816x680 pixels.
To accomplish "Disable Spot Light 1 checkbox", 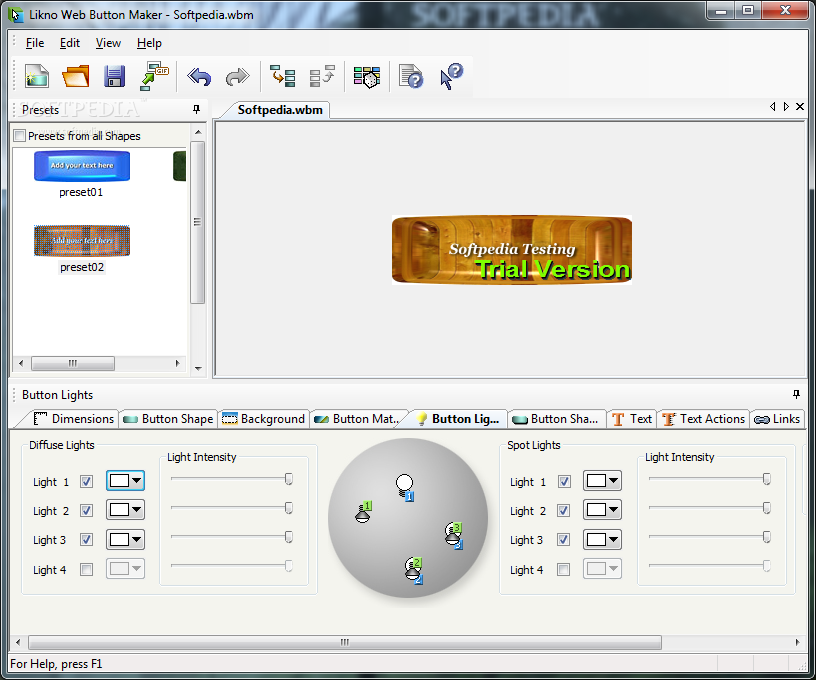I will (564, 482).
